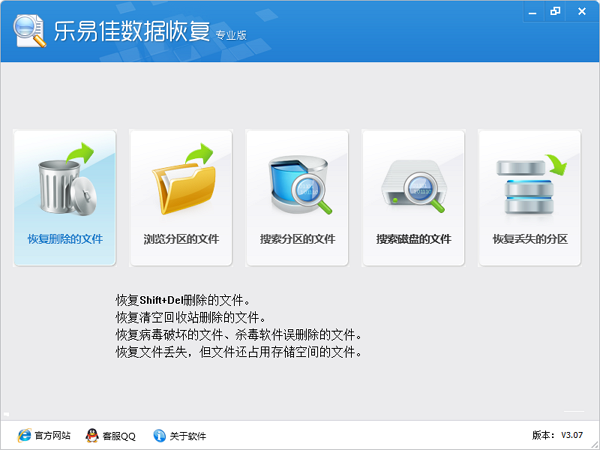Click the trash can recover deleted files icon
The width and height of the screenshot is (600, 450).
[x=67, y=179]
